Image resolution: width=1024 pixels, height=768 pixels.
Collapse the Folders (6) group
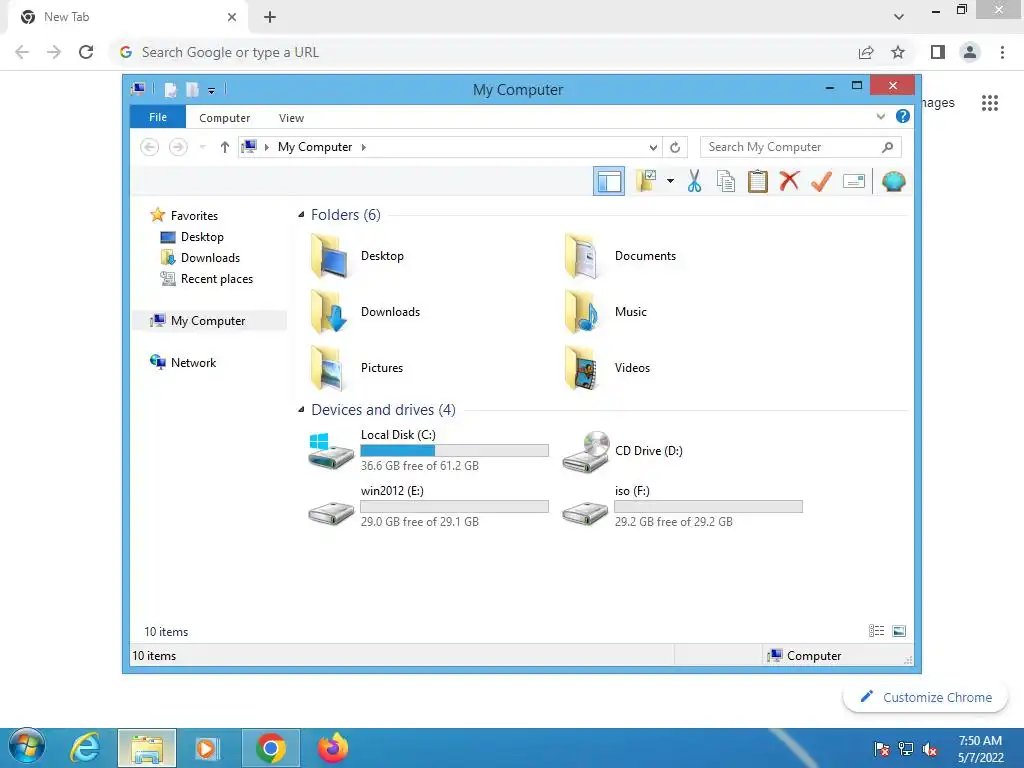[301, 214]
